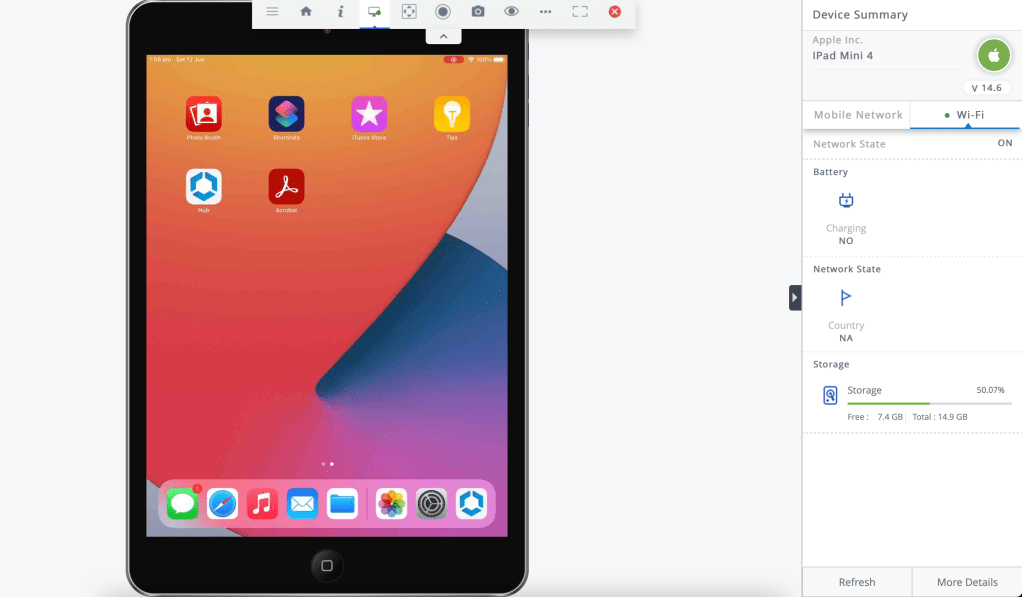
Task: Open the device info icon
Action: [340, 12]
